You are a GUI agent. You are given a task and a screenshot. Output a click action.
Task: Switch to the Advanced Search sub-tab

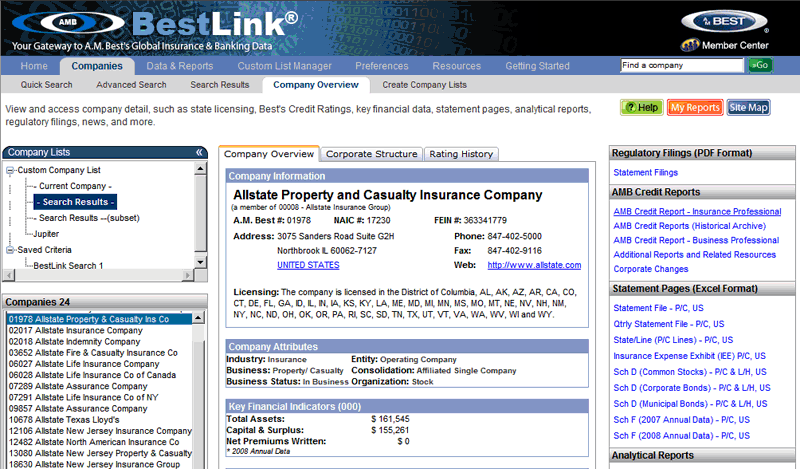[131, 85]
